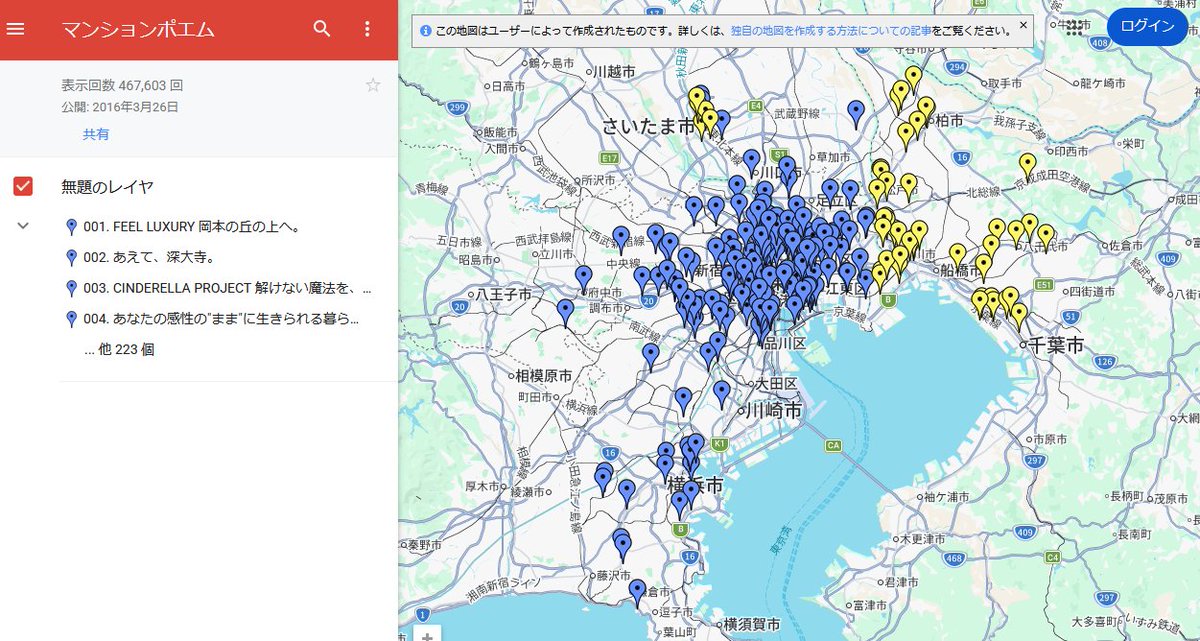Click the info icon in the notice banner
This screenshot has height=641, width=1200.
pyautogui.click(x=425, y=31)
